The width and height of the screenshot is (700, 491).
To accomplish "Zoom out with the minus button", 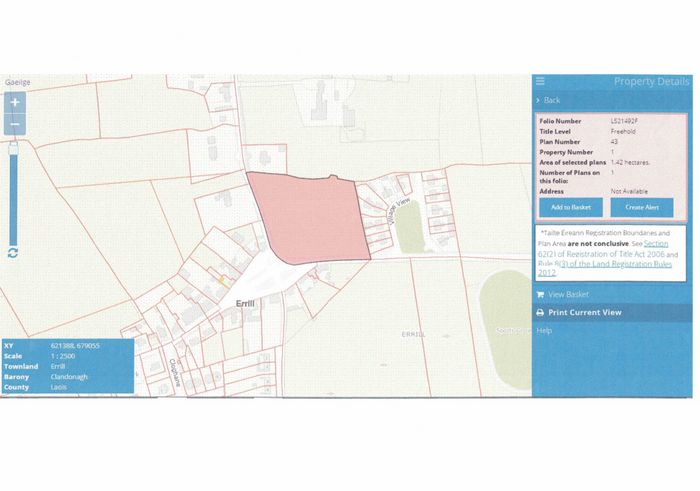I will coord(15,124).
